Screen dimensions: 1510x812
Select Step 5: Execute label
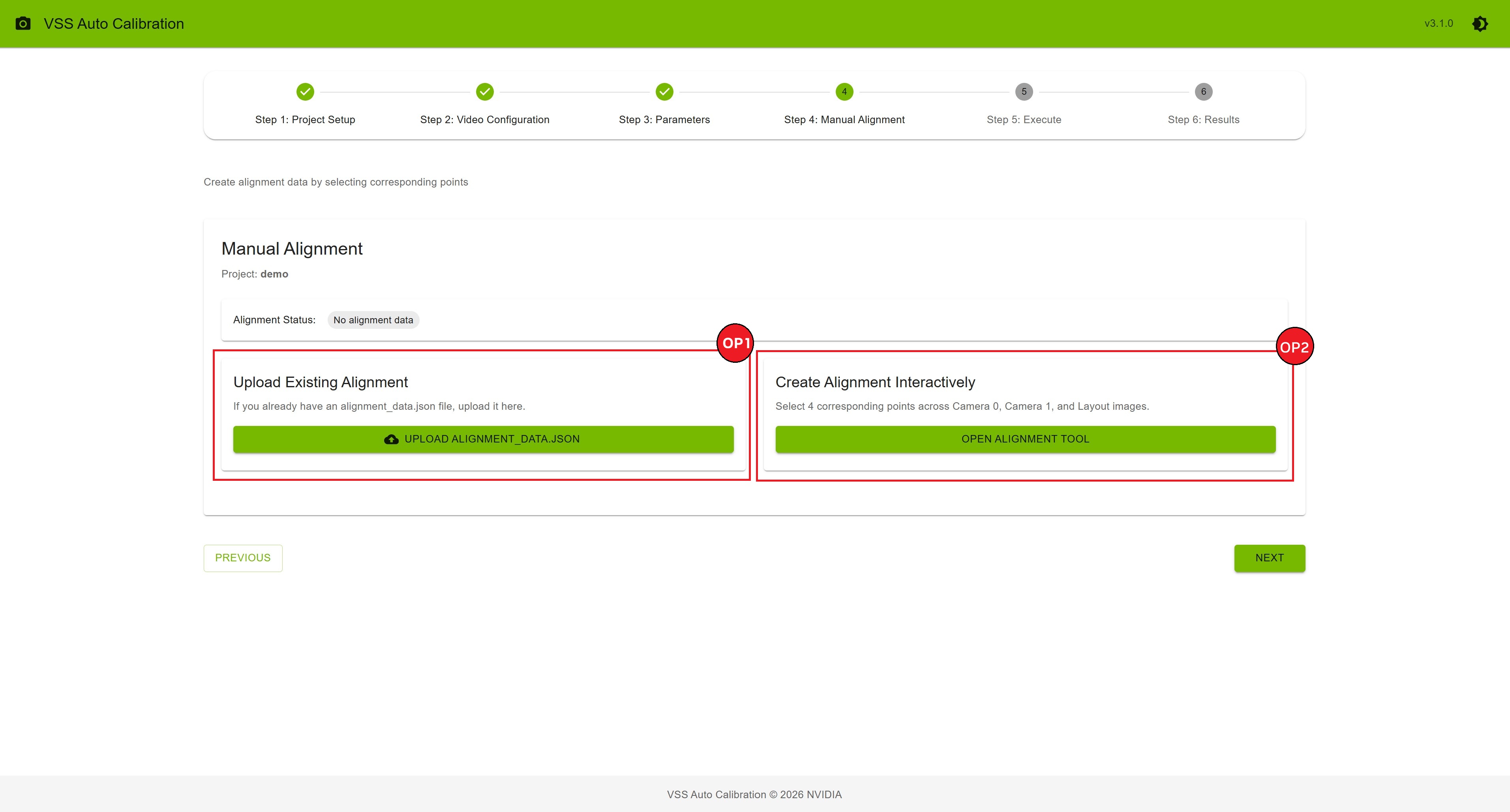tap(1024, 120)
